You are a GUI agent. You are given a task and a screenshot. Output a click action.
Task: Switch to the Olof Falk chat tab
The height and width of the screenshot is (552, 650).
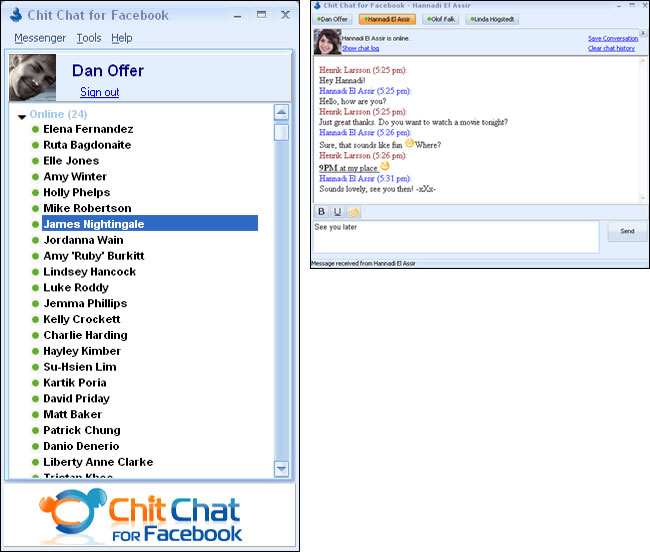[441, 19]
